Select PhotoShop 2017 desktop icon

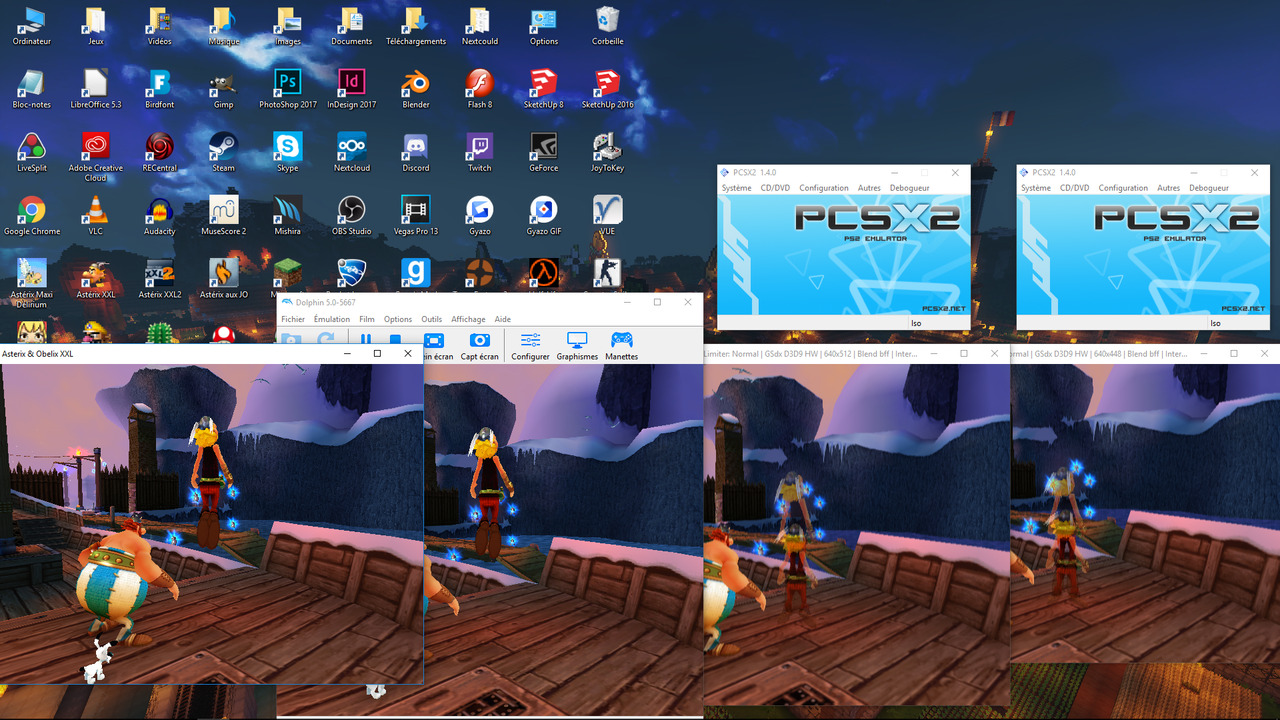(288, 89)
